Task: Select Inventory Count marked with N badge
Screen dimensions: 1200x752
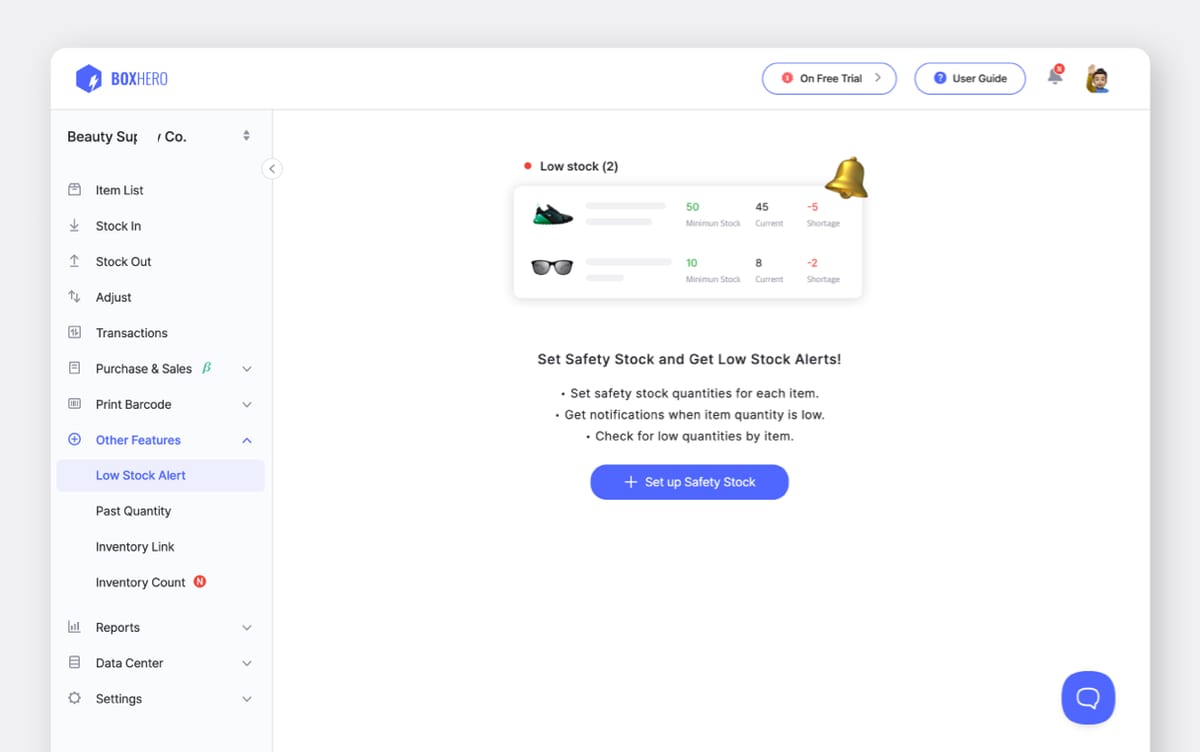Action: 140,582
